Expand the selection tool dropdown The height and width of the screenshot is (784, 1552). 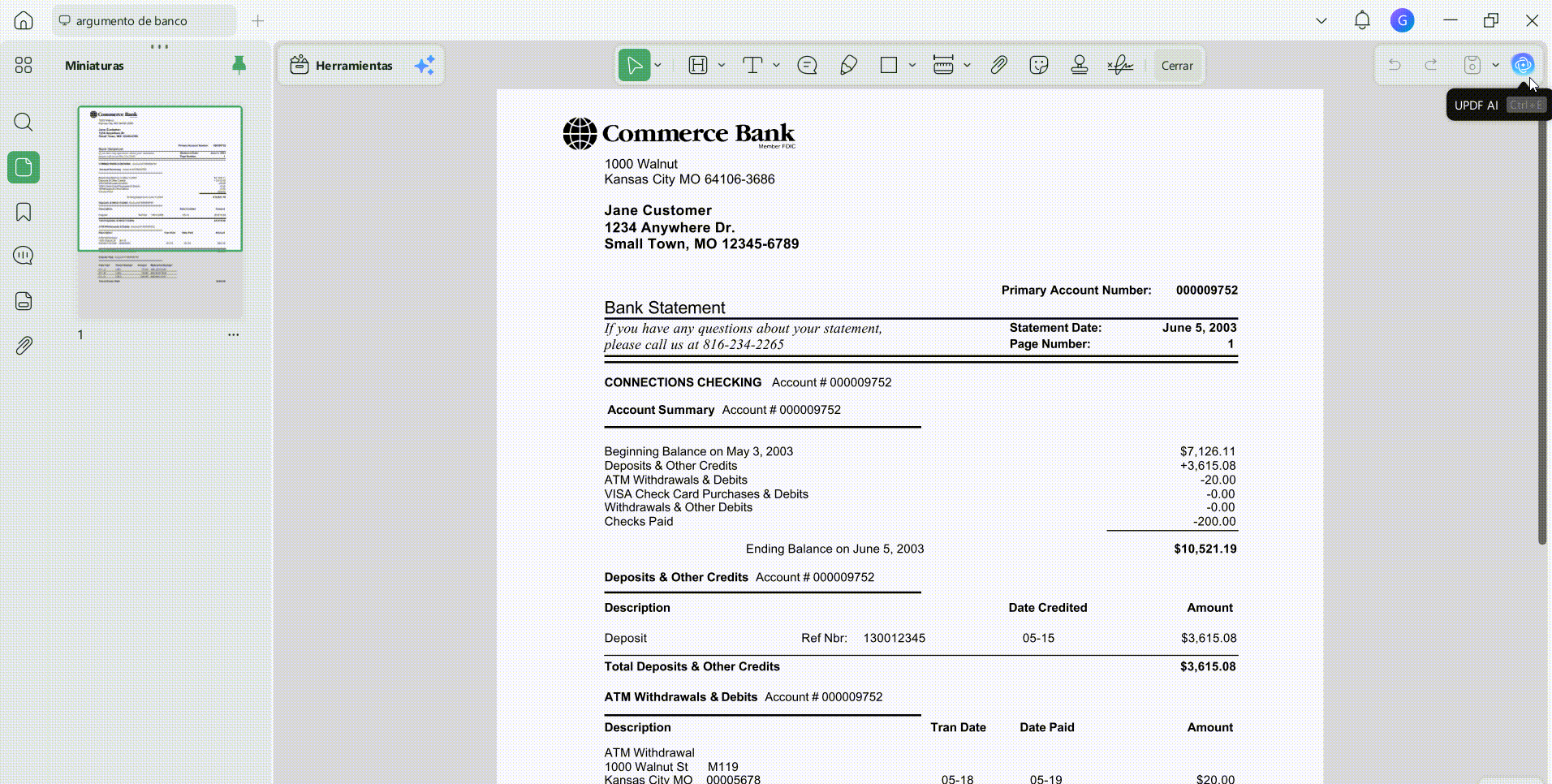coord(658,65)
